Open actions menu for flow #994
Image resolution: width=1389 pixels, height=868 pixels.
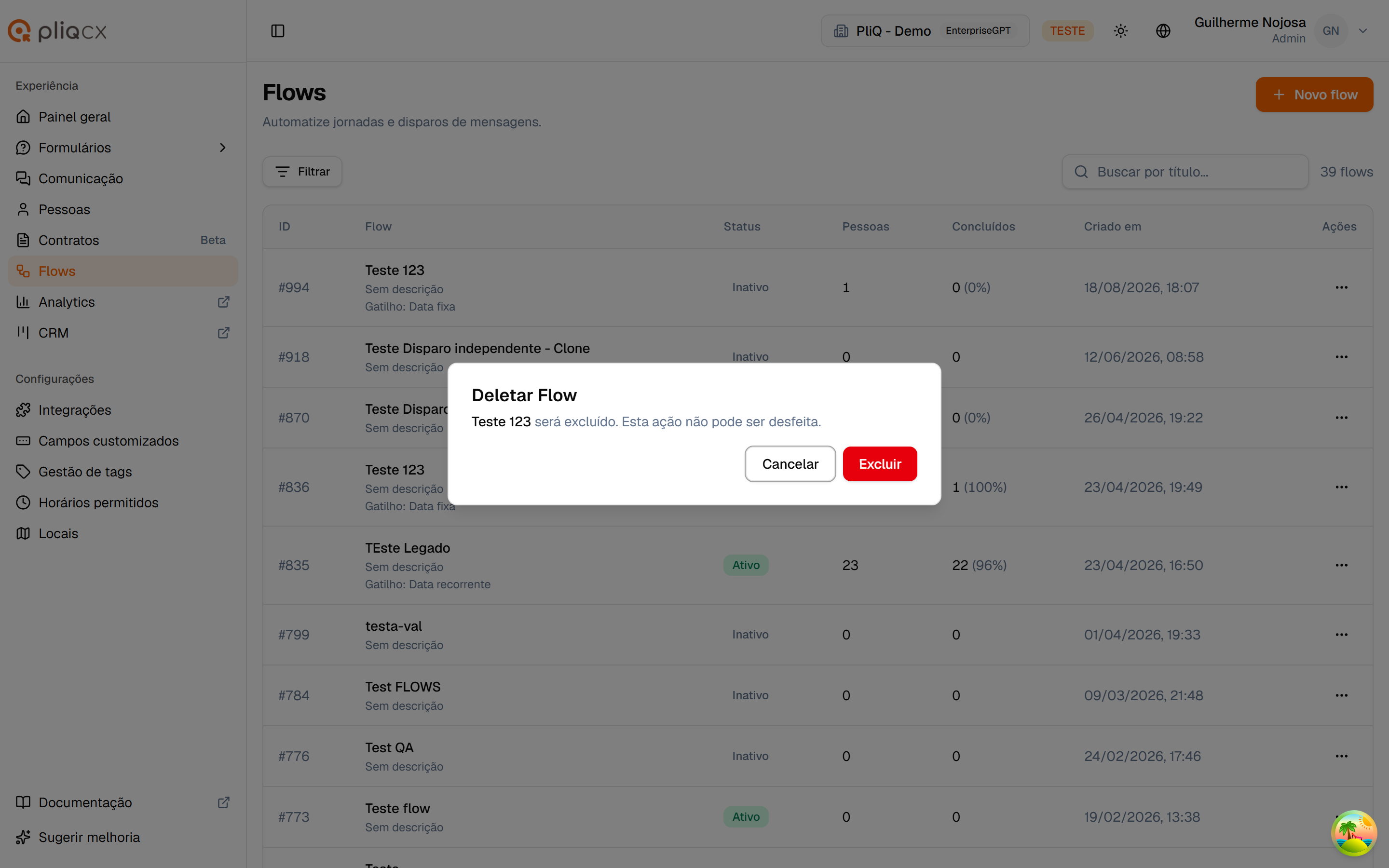1341,287
